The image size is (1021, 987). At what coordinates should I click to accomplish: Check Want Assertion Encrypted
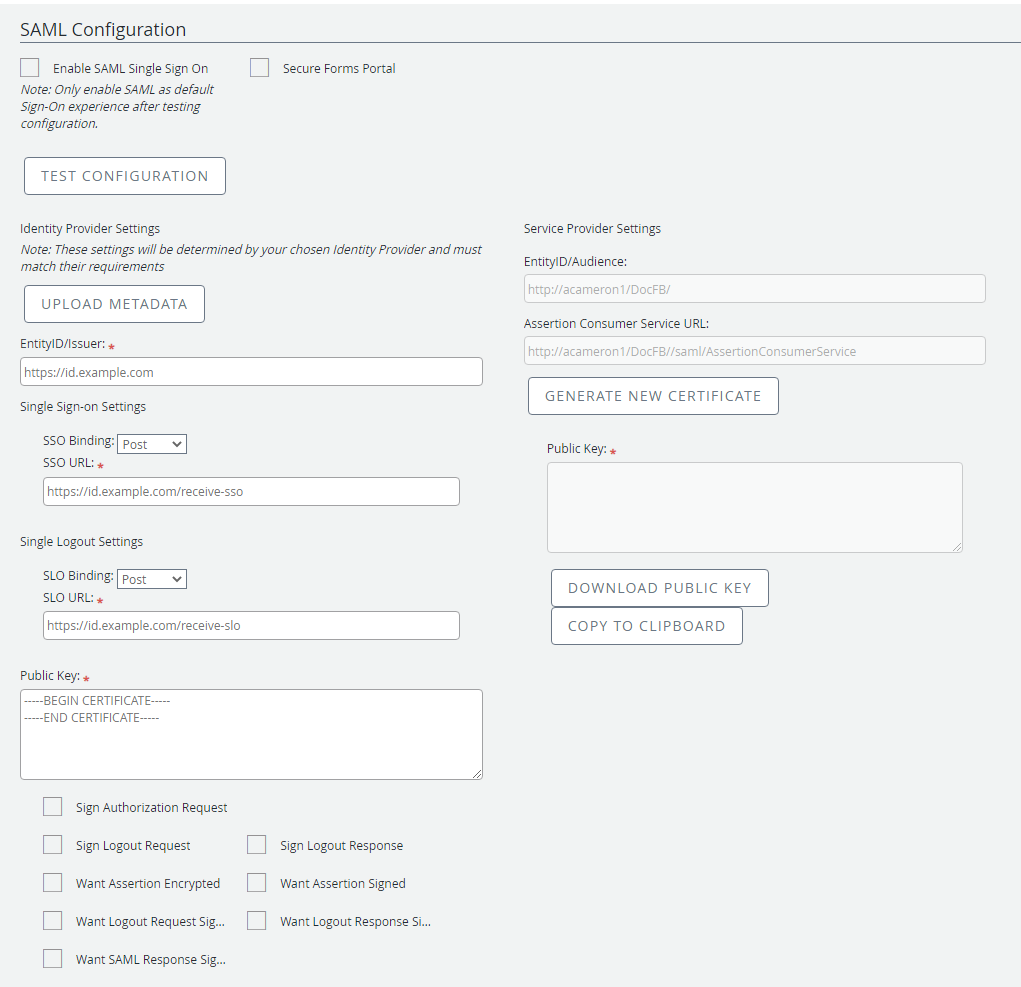53,883
